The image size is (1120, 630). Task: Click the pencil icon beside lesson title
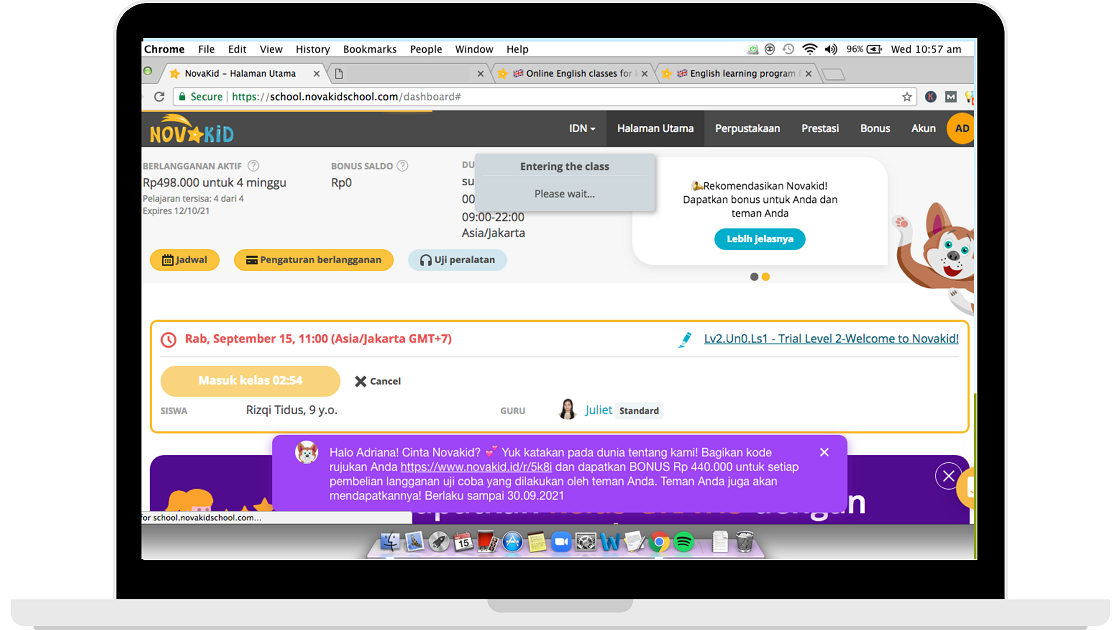[684, 339]
